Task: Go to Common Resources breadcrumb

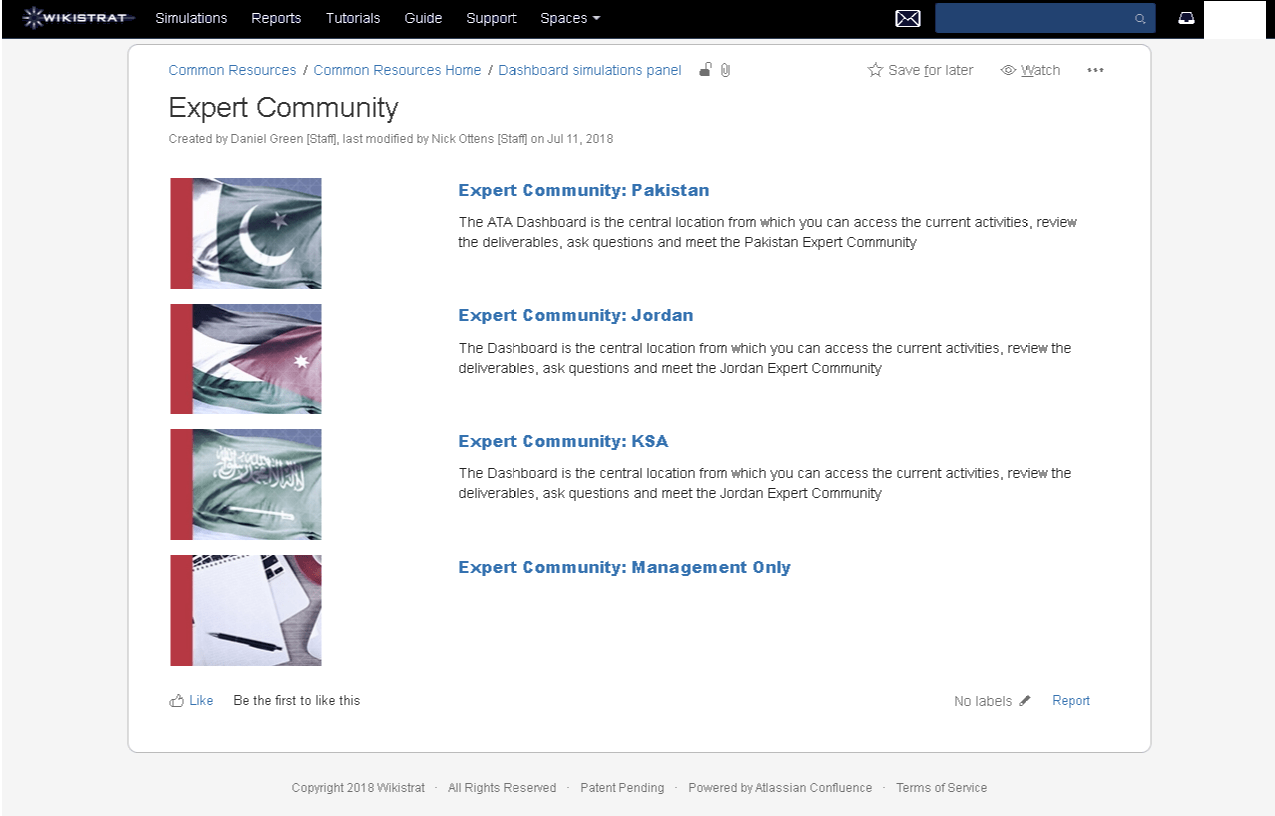Action: tap(232, 70)
